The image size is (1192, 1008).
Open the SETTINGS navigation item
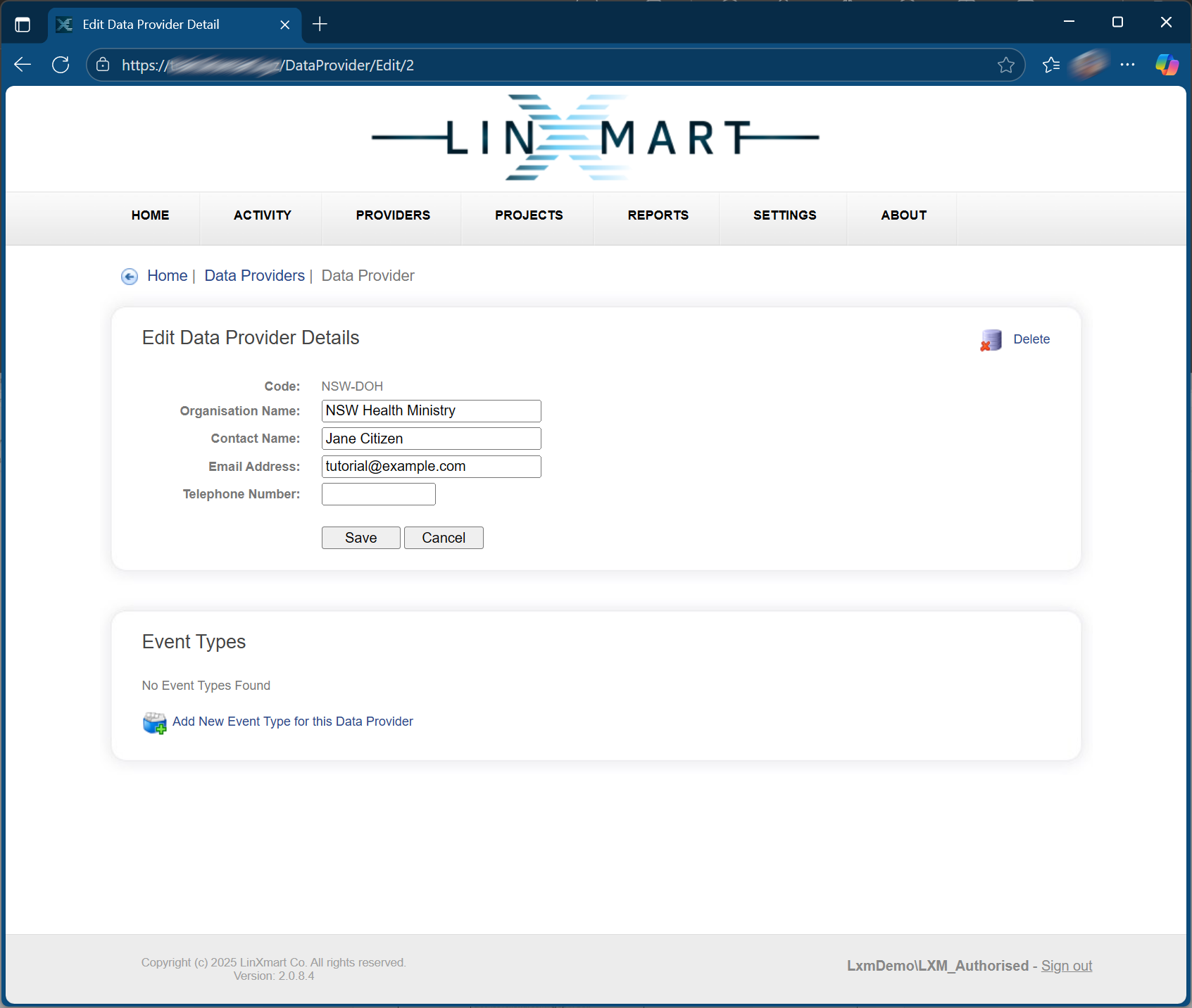[784, 215]
